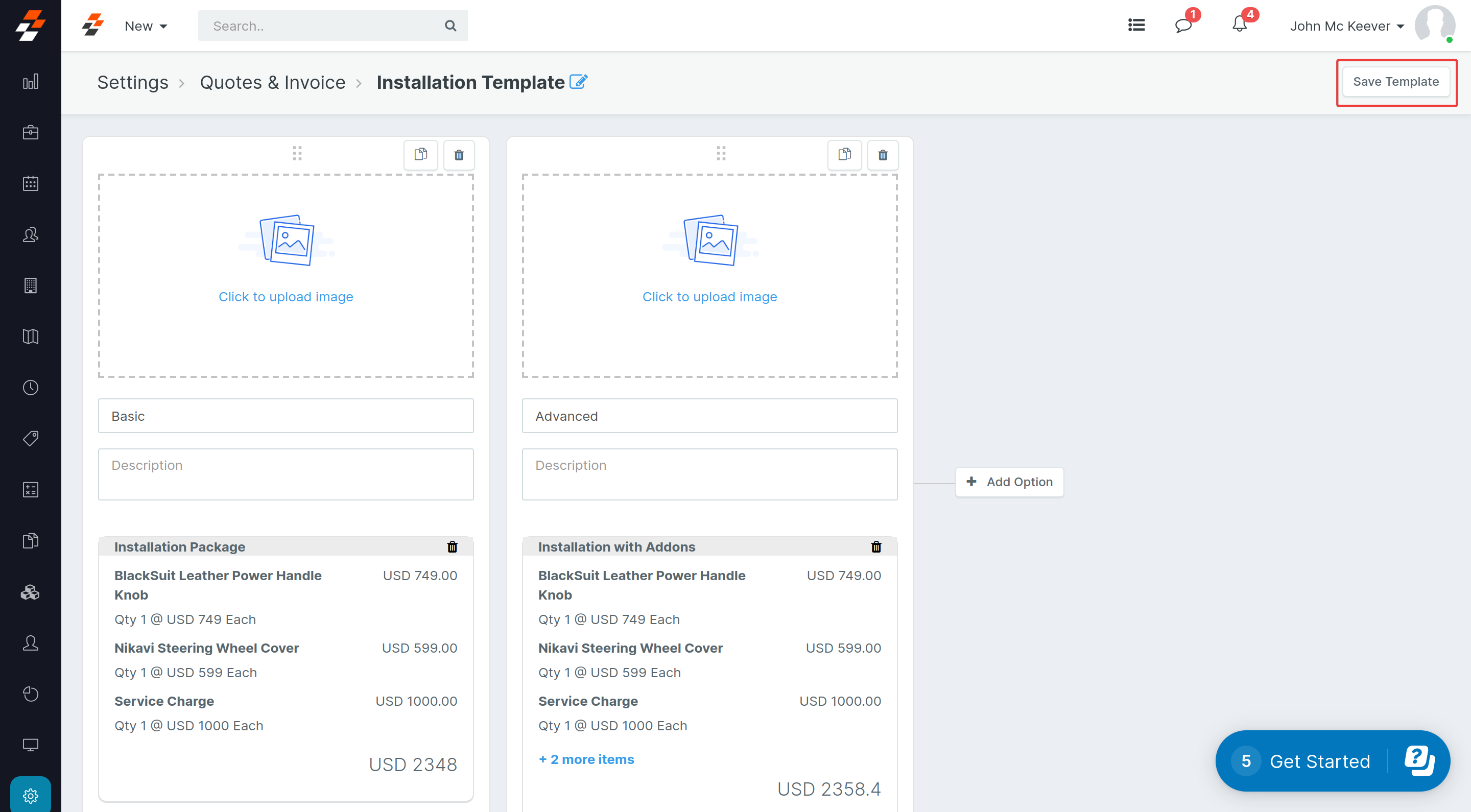The image size is (1471, 812).
Task: Open the New dropdown menu
Action: click(x=146, y=26)
